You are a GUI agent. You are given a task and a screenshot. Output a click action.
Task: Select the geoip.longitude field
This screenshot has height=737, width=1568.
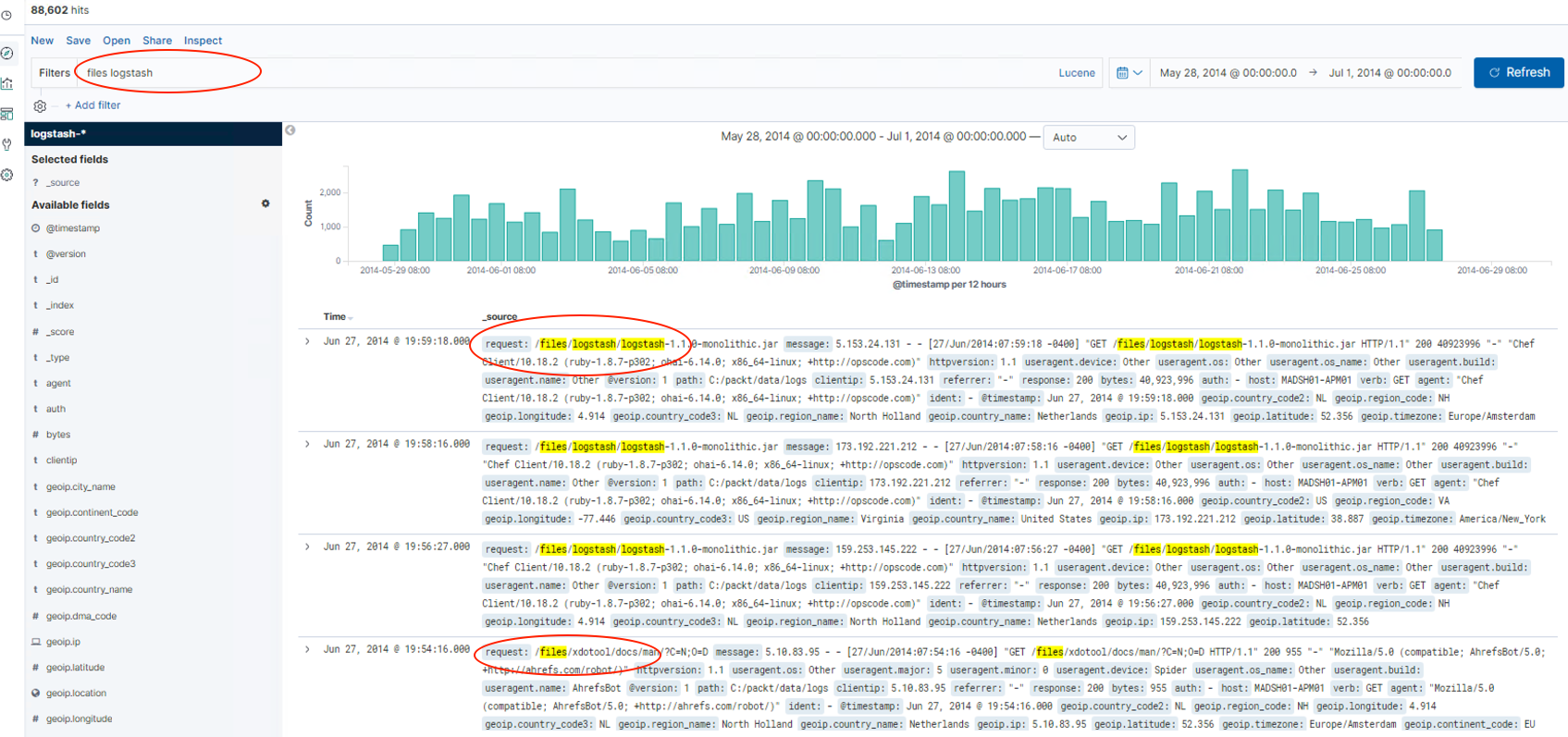tap(80, 719)
